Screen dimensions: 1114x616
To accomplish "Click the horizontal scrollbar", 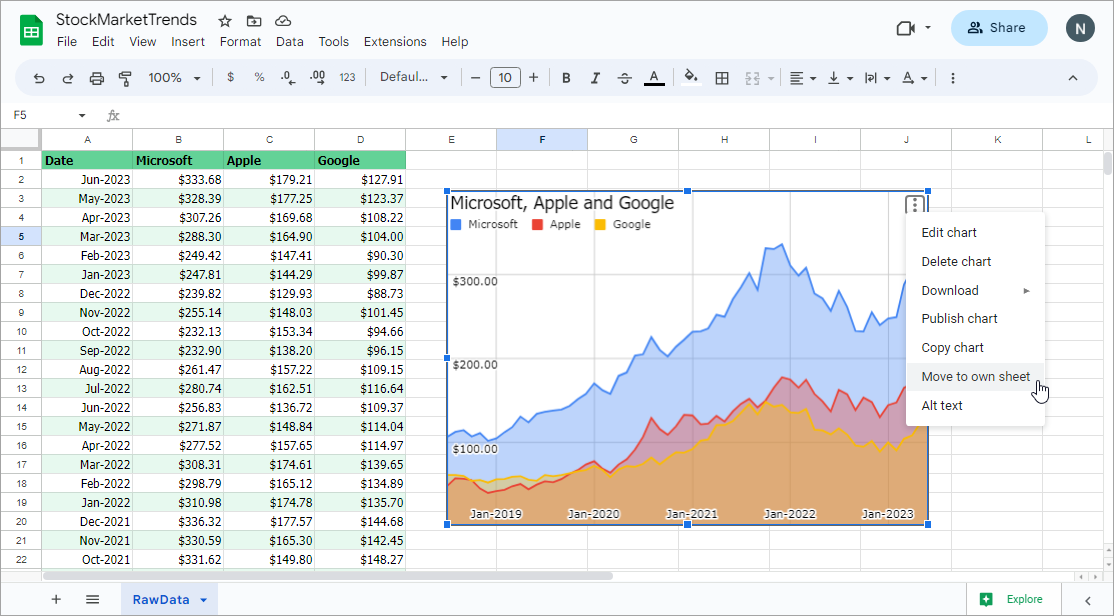I will click(x=328, y=576).
